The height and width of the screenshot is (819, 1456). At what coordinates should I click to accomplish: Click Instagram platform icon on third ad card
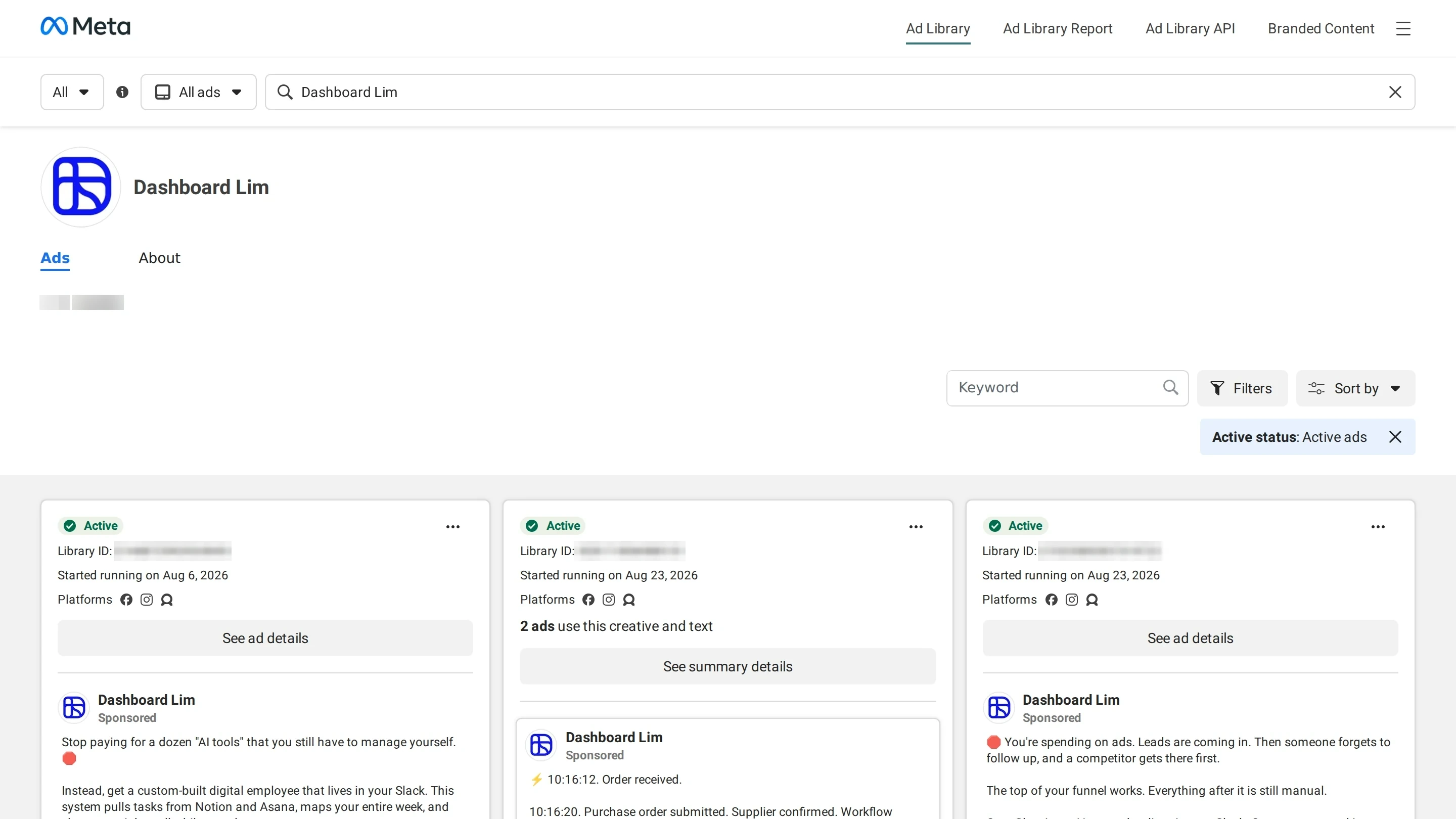click(1072, 600)
